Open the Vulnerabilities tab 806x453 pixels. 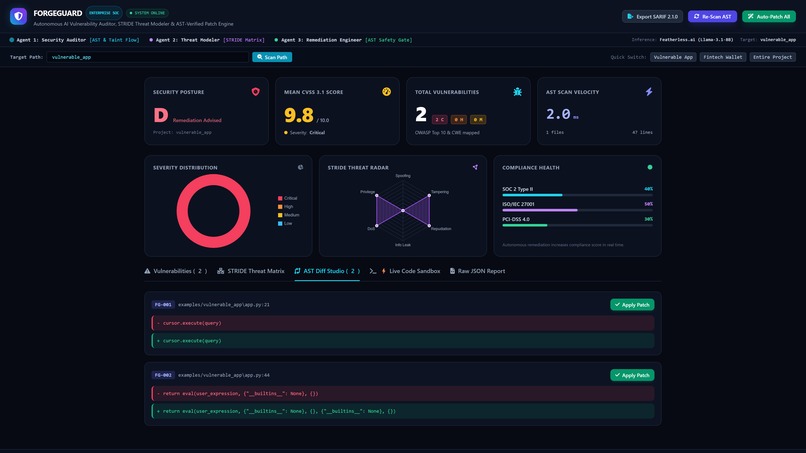pyautogui.click(x=176, y=271)
